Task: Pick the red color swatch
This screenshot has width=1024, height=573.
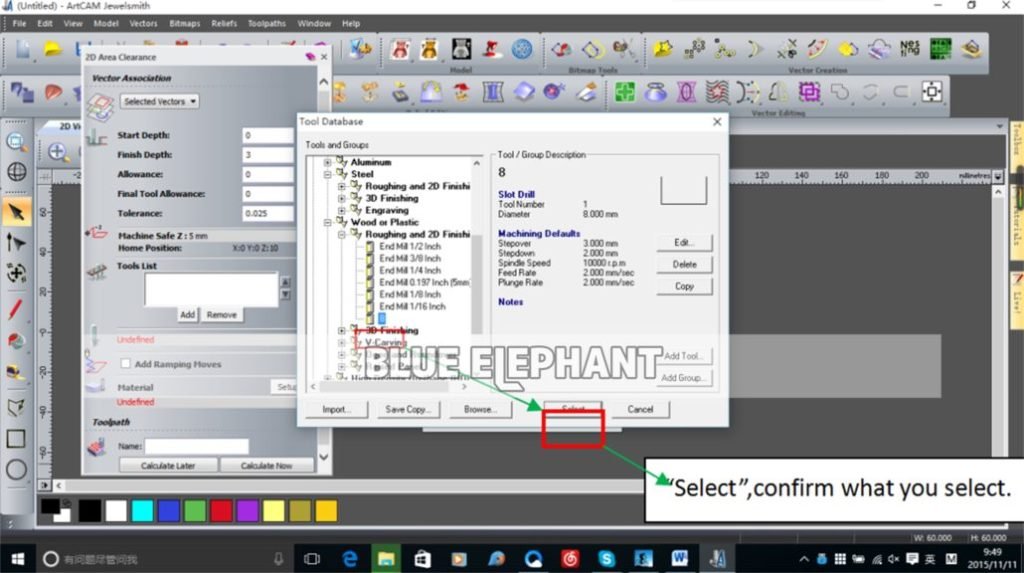Action: tap(221, 511)
